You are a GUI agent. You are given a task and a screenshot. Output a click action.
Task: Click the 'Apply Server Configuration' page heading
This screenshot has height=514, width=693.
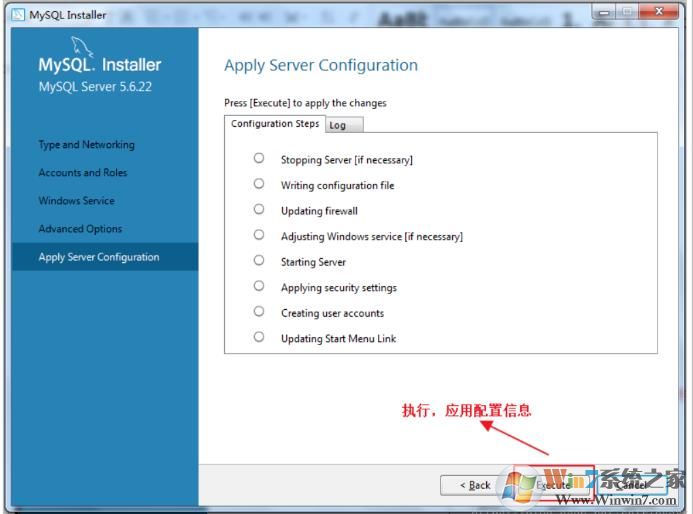321,65
